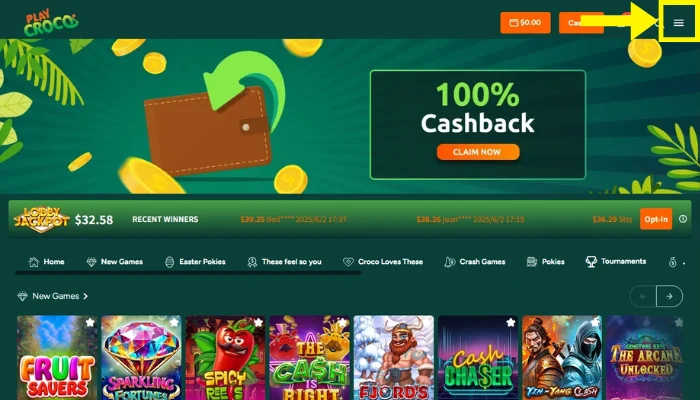This screenshot has height=400, width=700.
Task: Open the Croco Loves These tab
Action: click(383, 262)
